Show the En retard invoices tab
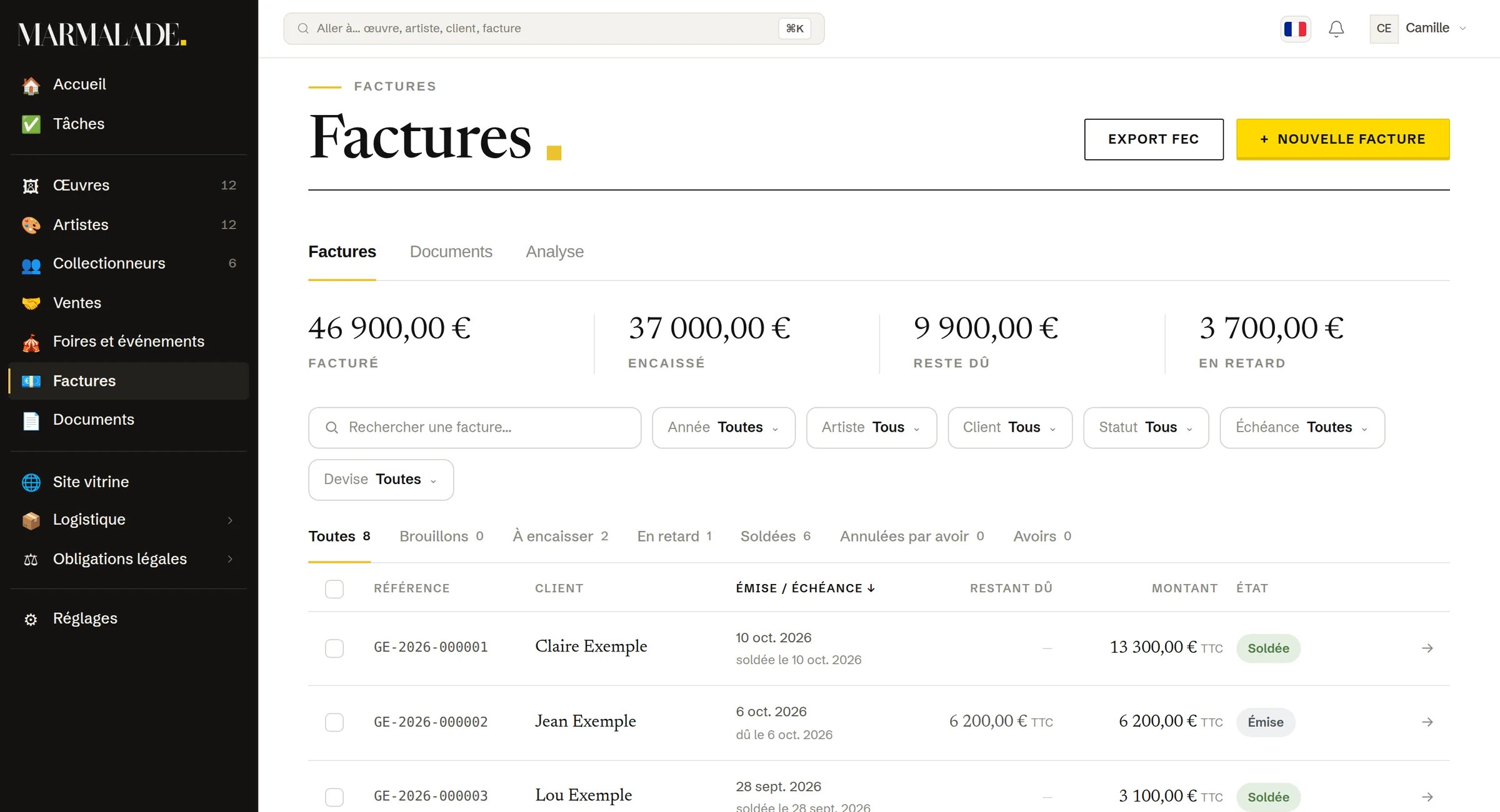 675,537
